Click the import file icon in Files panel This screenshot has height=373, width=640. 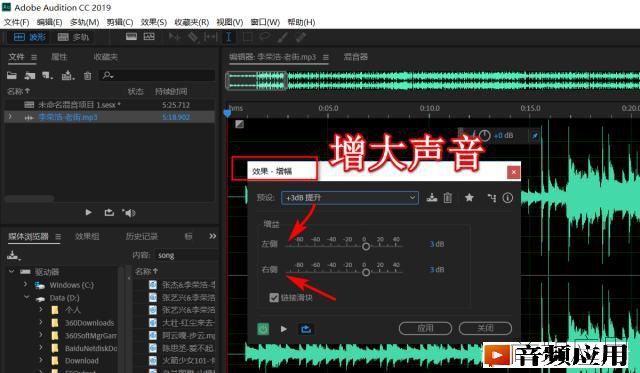(x=30, y=75)
